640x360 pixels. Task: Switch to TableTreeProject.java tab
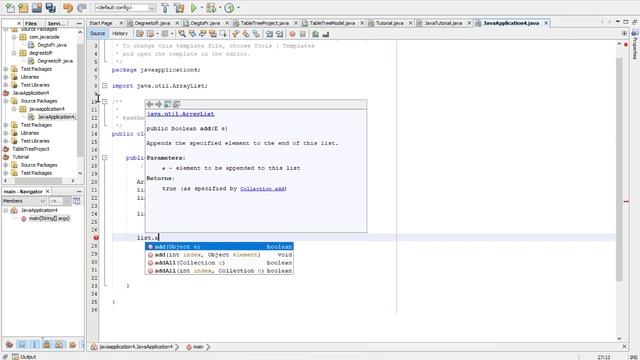264,23
